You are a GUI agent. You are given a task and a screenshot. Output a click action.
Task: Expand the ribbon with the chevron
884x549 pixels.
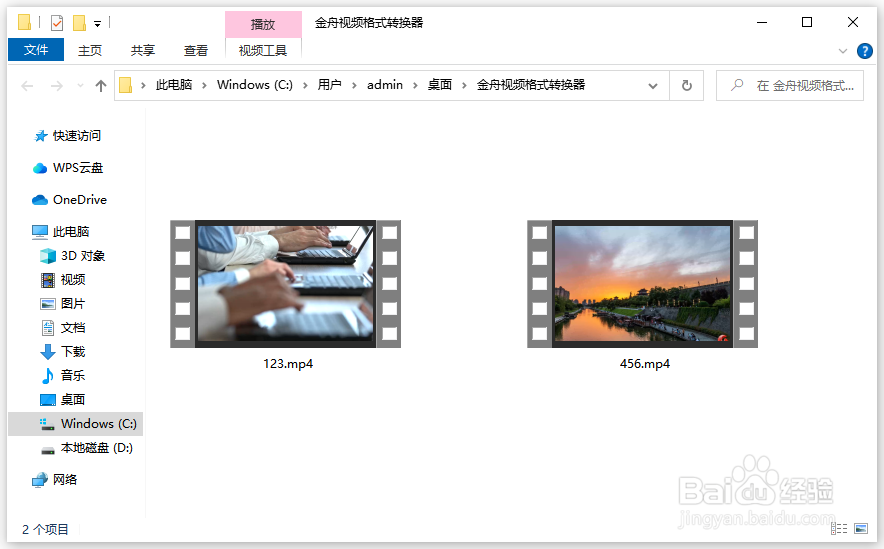pyautogui.click(x=843, y=51)
